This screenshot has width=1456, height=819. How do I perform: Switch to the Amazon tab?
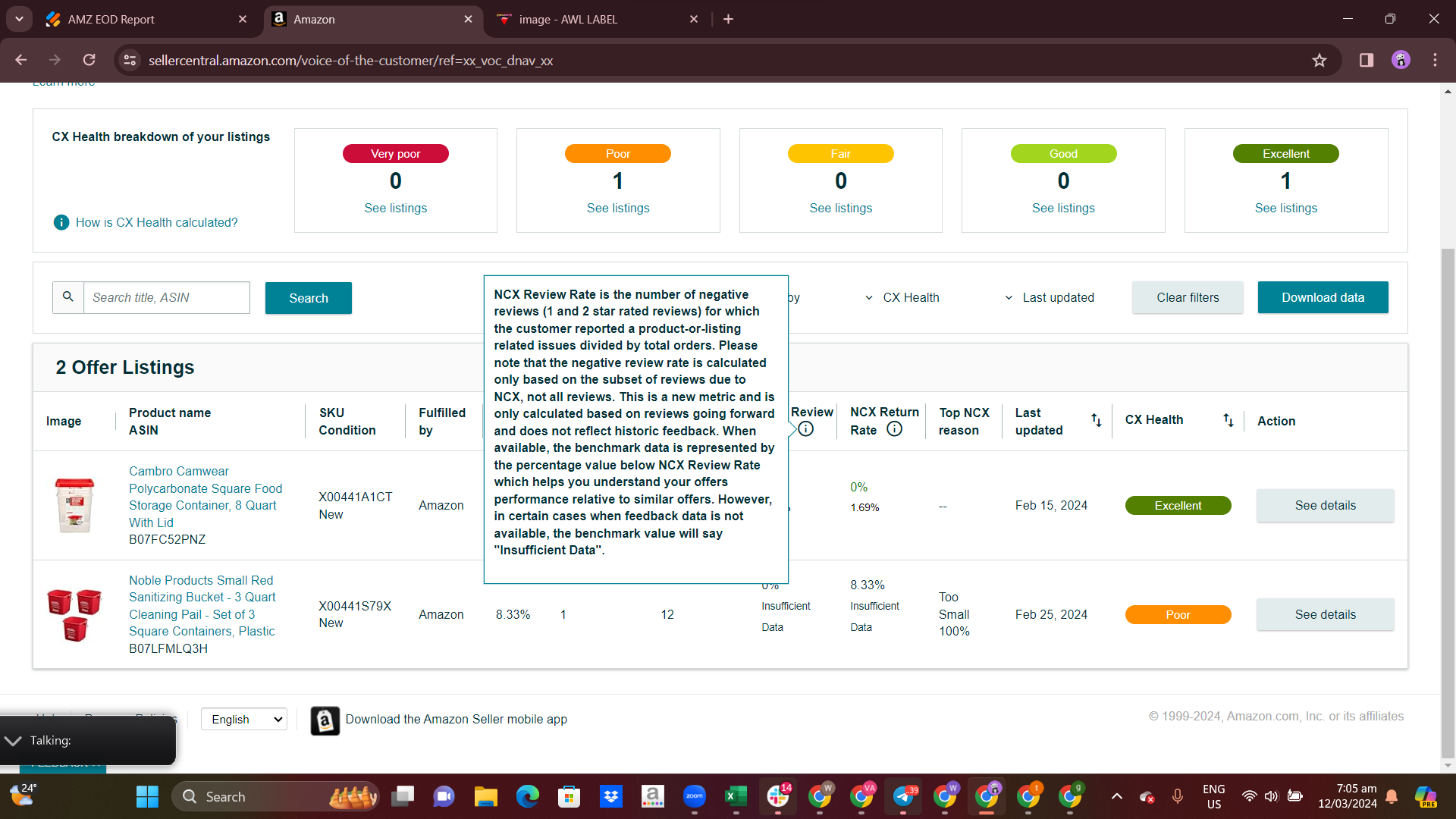pos(373,19)
